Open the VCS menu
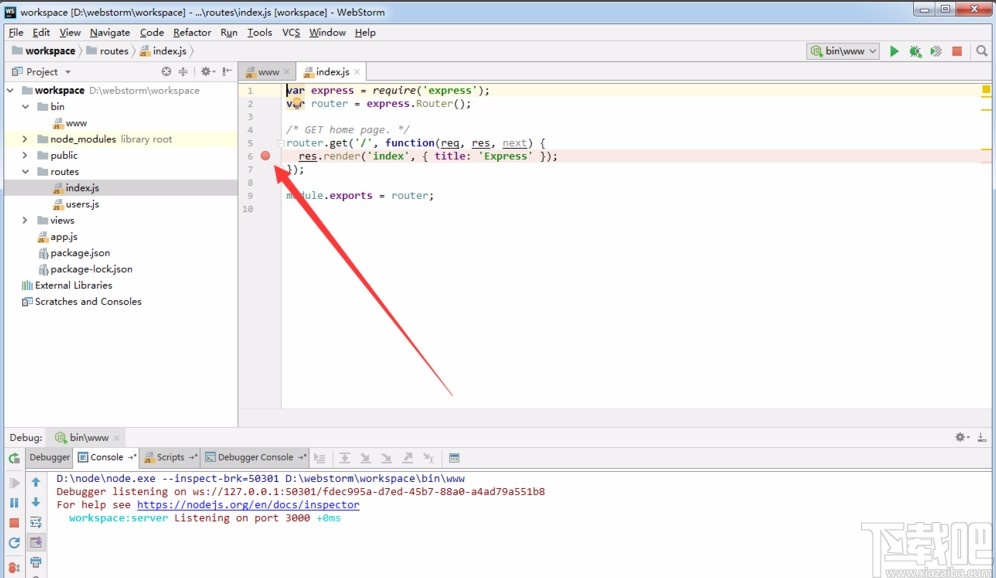This screenshot has width=996, height=578. [291, 32]
